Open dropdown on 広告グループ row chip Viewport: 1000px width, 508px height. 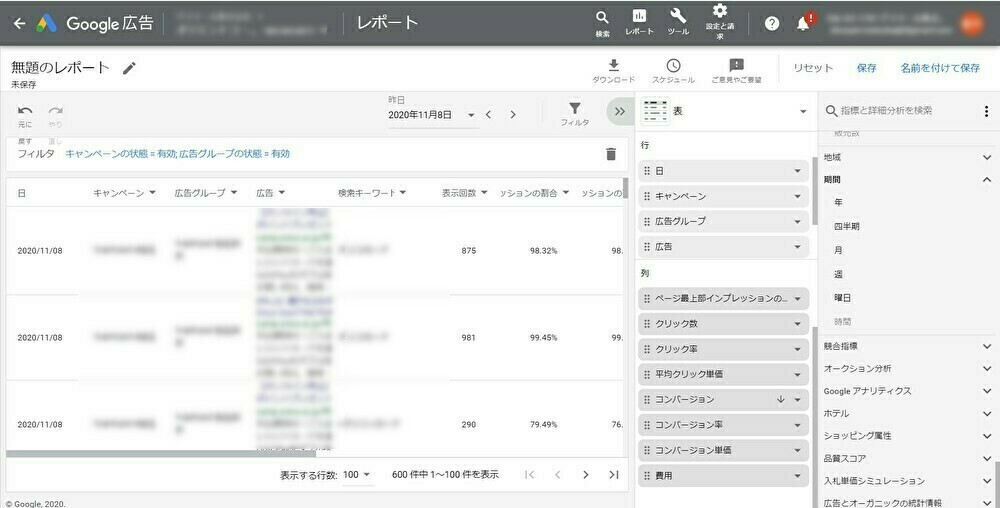[x=797, y=221]
